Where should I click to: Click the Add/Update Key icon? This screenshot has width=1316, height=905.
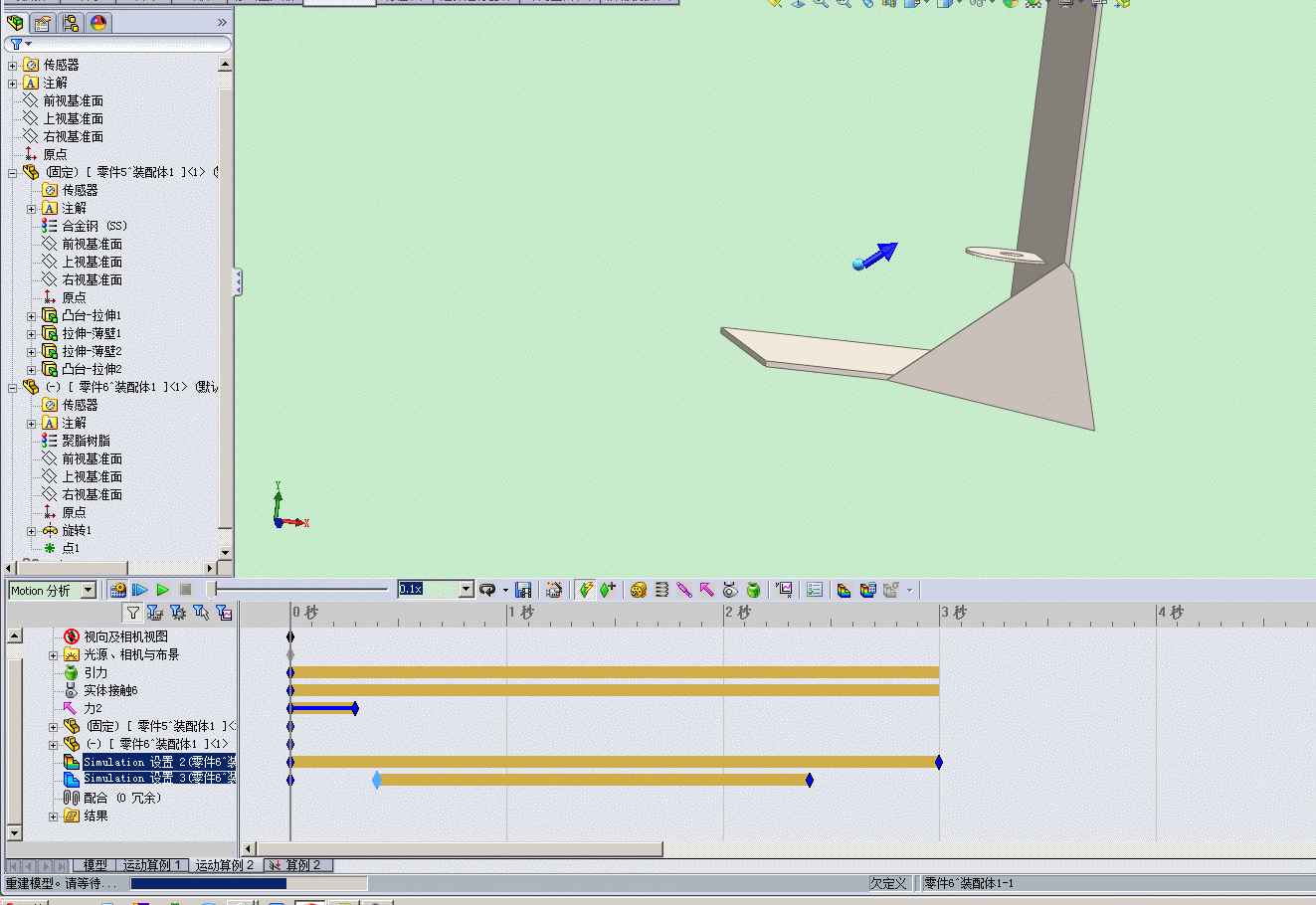pos(608,590)
